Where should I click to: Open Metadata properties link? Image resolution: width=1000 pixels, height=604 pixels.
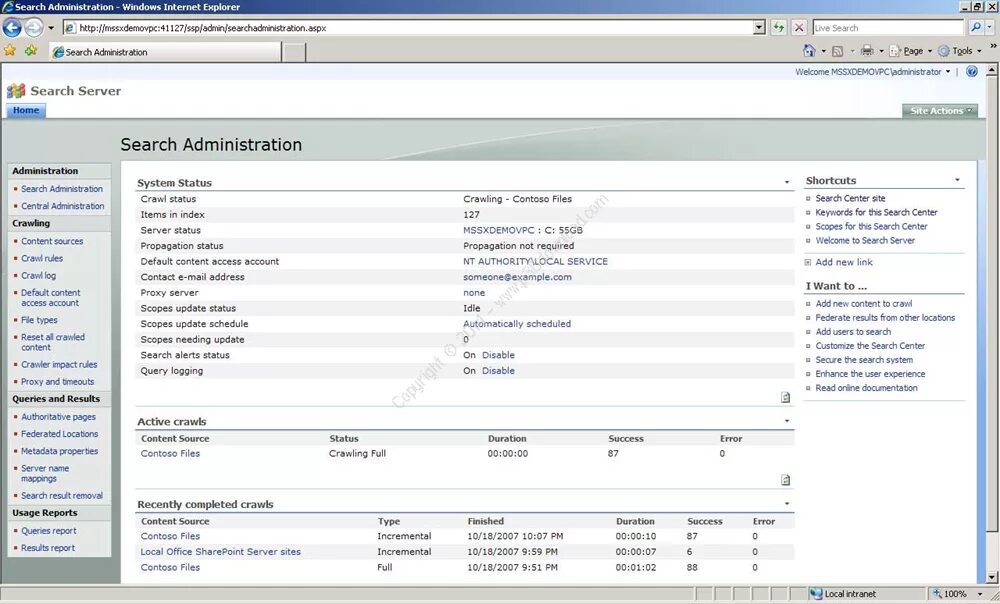click(60, 452)
